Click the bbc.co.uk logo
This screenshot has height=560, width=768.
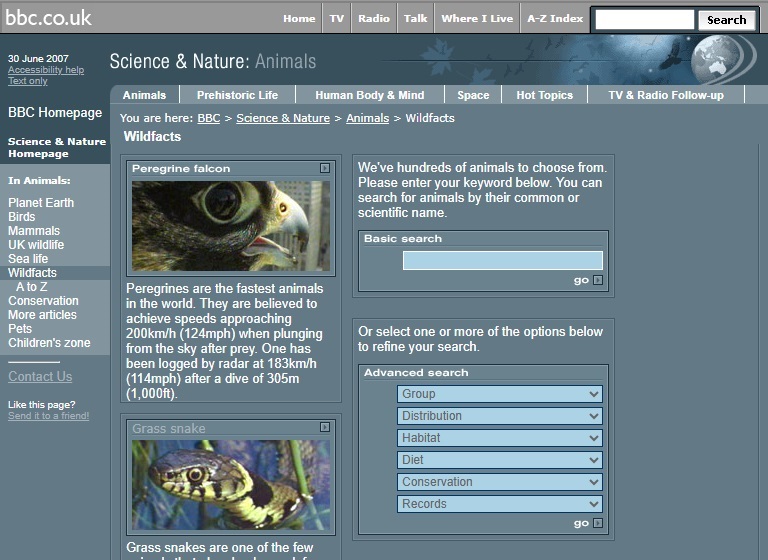point(48,18)
